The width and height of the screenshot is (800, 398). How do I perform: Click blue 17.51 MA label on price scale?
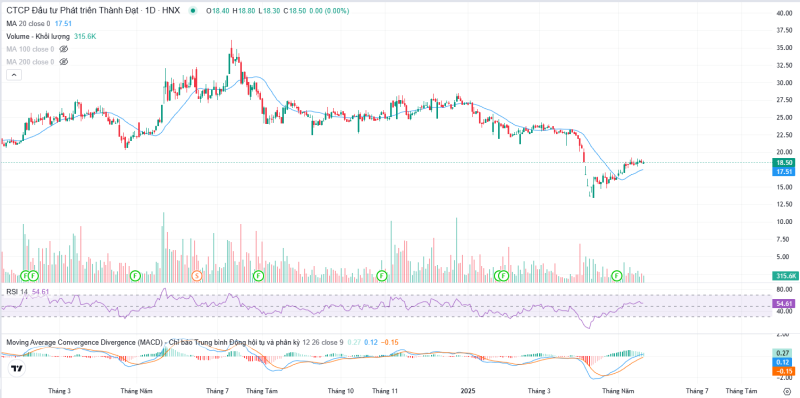coord(784,172)
